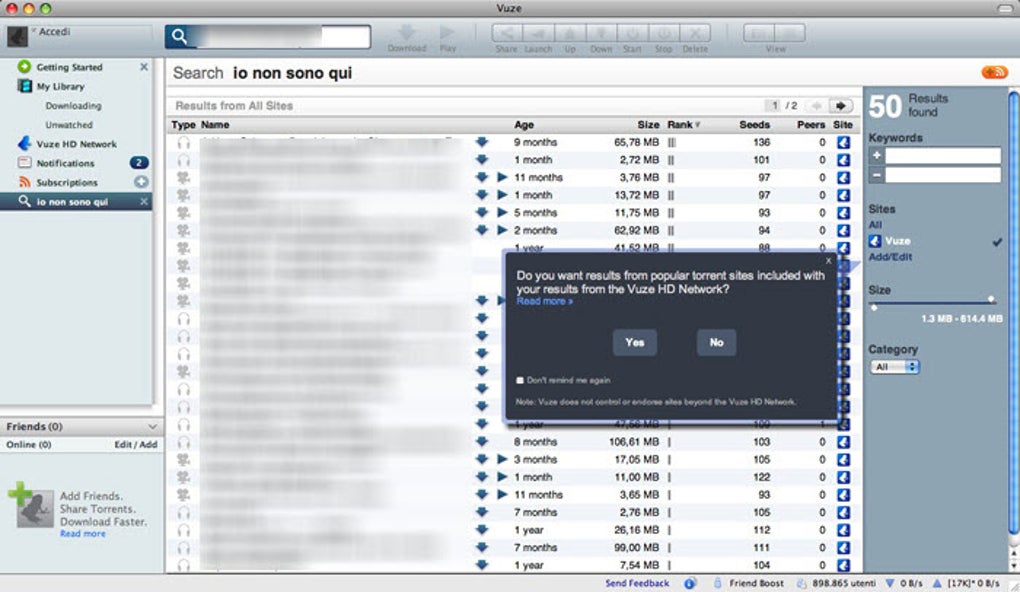This screenshot has height=592, width=1020.
Task: Click the exclude keyword input field
Action: tap(943, 174)
